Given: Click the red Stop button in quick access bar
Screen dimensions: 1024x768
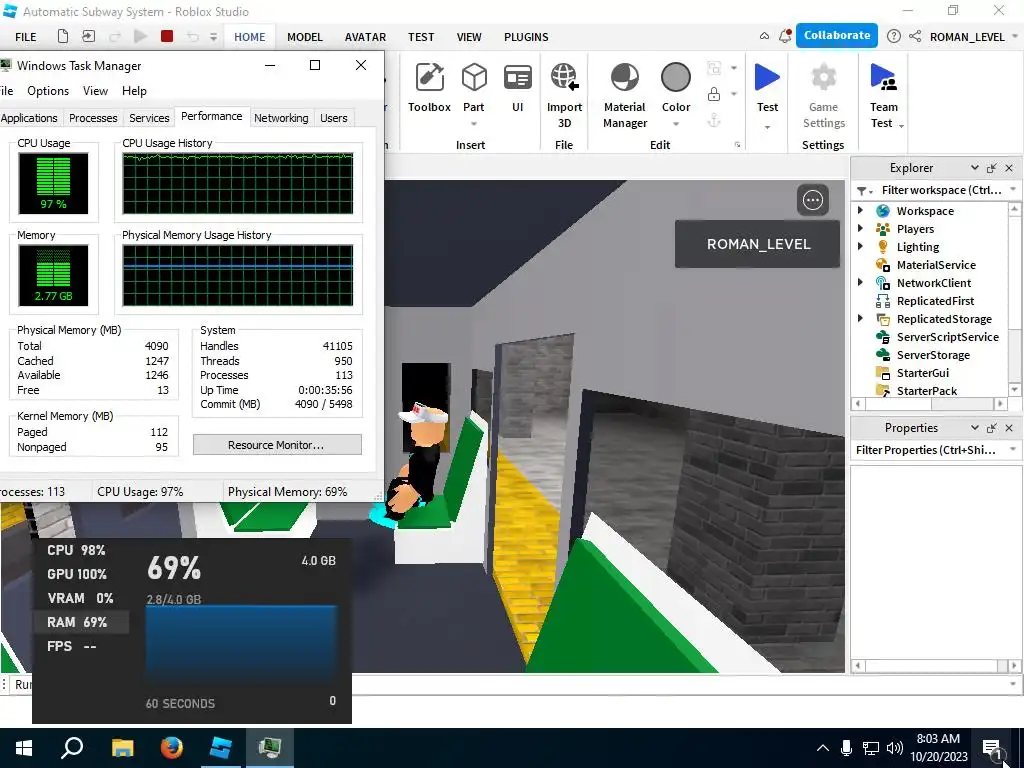Looking at the screenshot, I should (x=167, y=36).
